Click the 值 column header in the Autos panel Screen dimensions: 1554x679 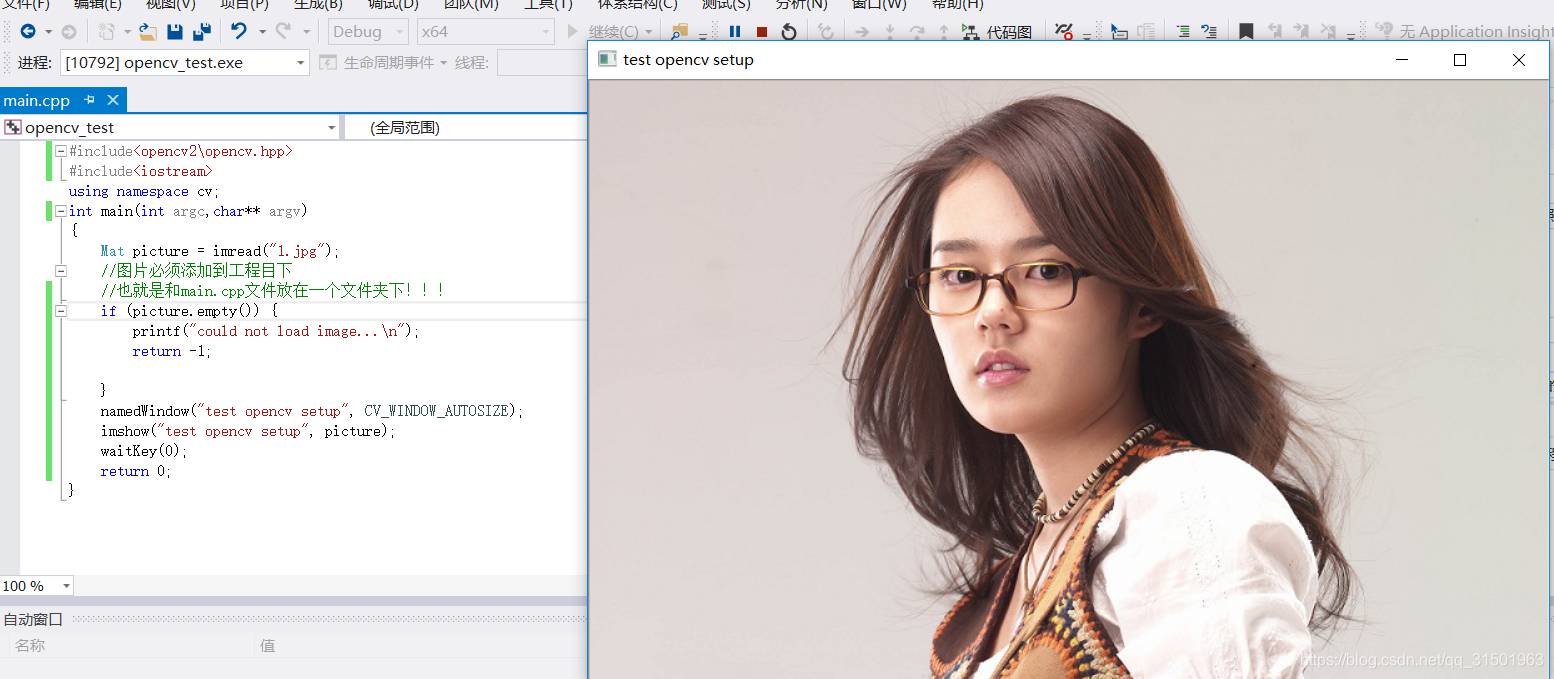point(268,646)
